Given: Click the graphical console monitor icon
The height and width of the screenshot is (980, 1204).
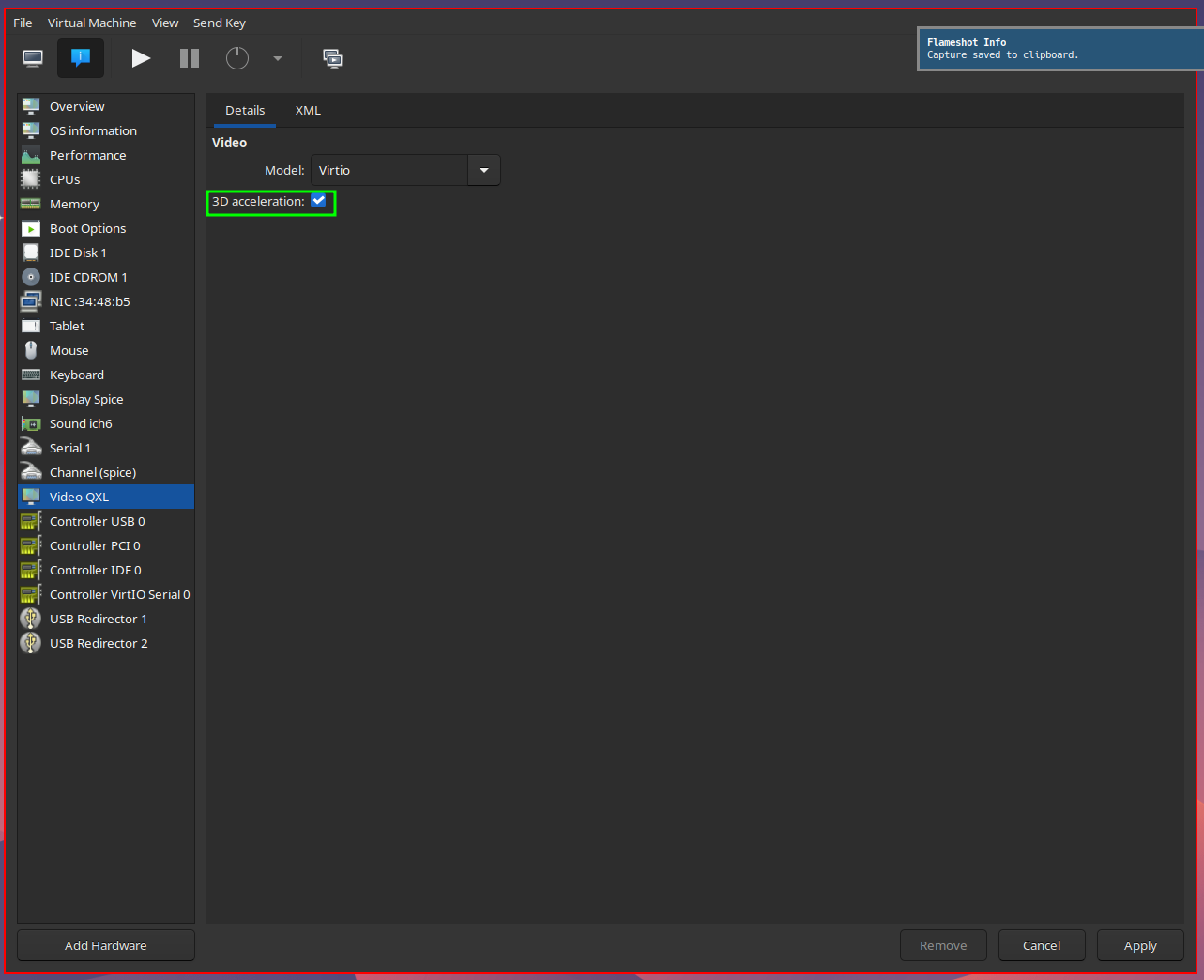Looking at the screenshot, I should pyautogui.click(x=33, y=58).
